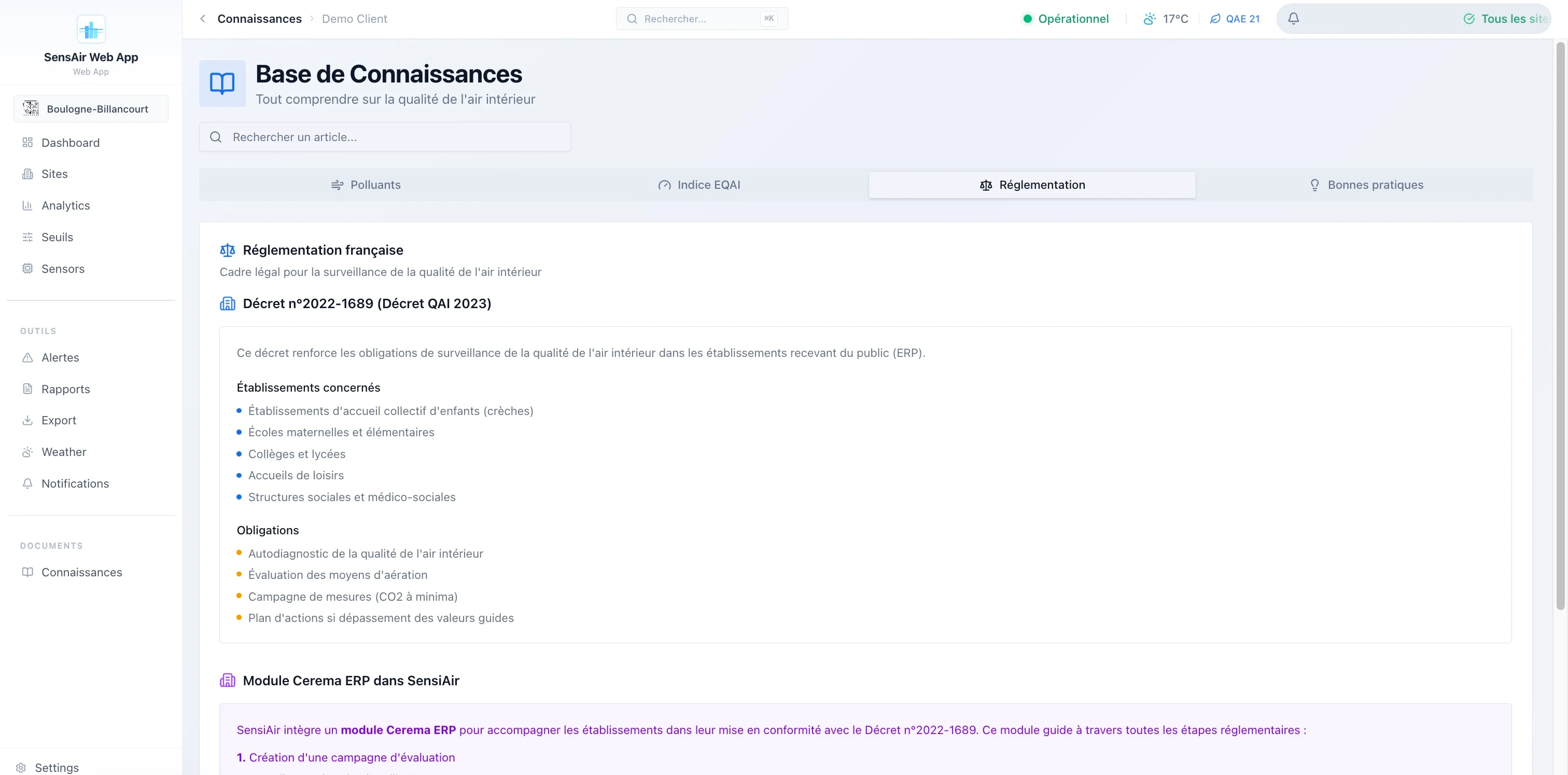The image size is (1568, 775).
Task: Click the Export download icon
Action: point(27,420)
